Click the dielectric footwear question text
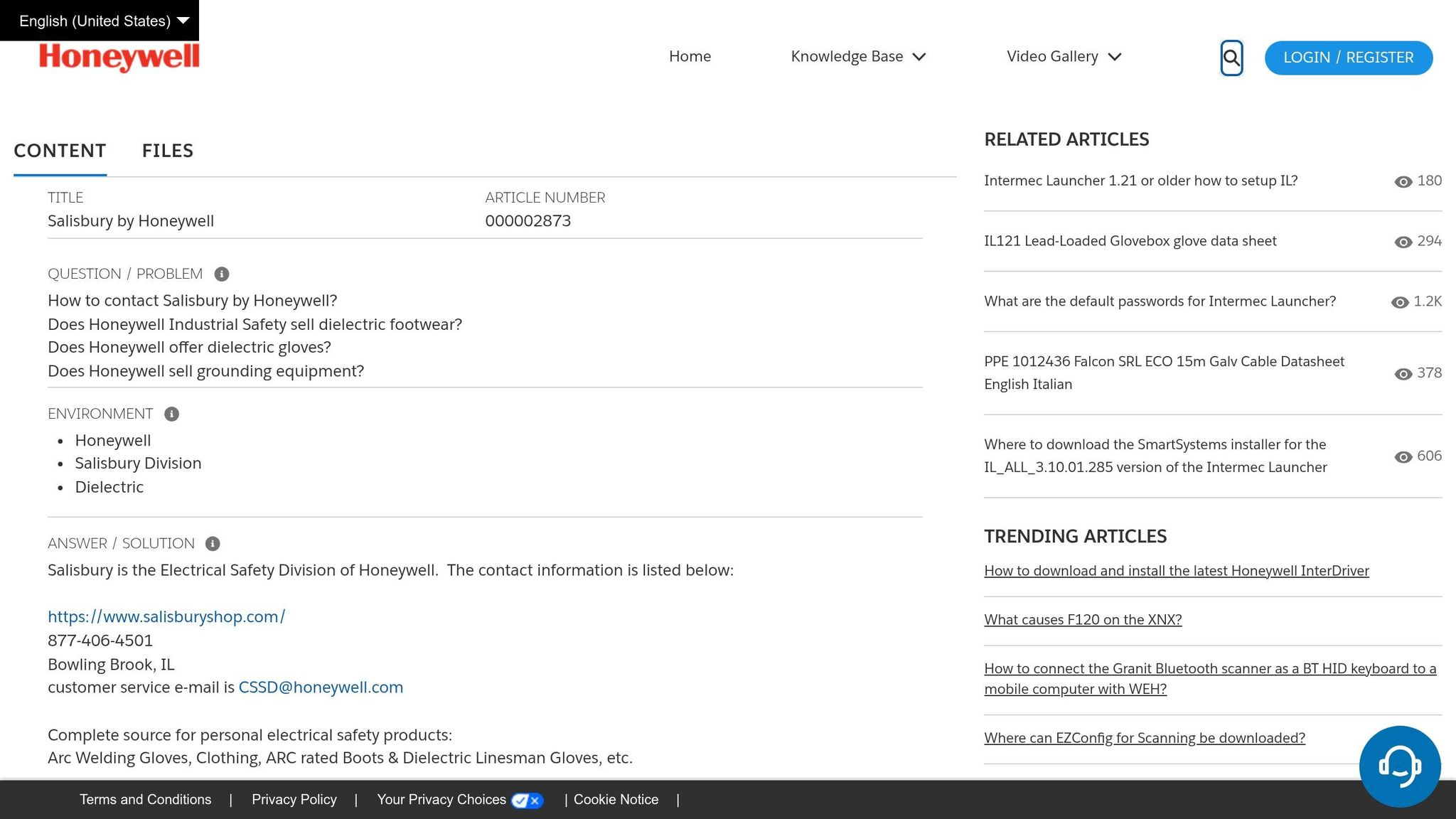 click(x=255, y=325)
